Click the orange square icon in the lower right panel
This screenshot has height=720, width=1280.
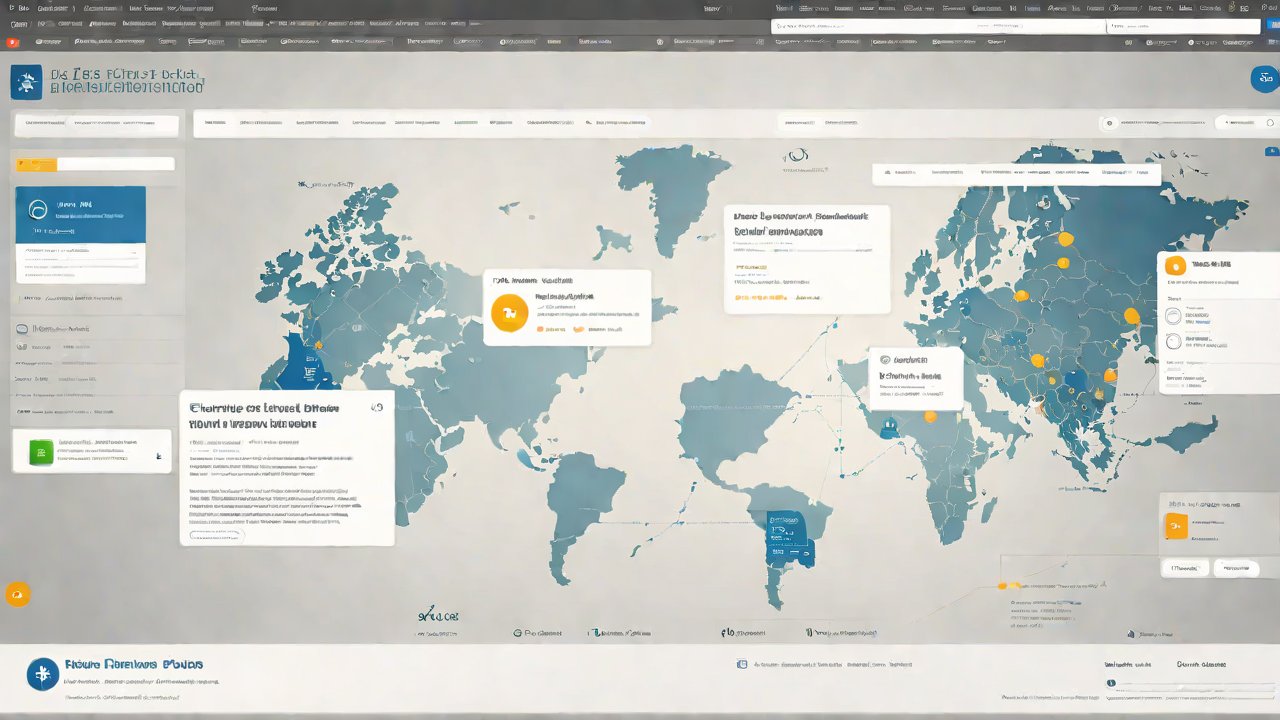tap(1176, 526)
